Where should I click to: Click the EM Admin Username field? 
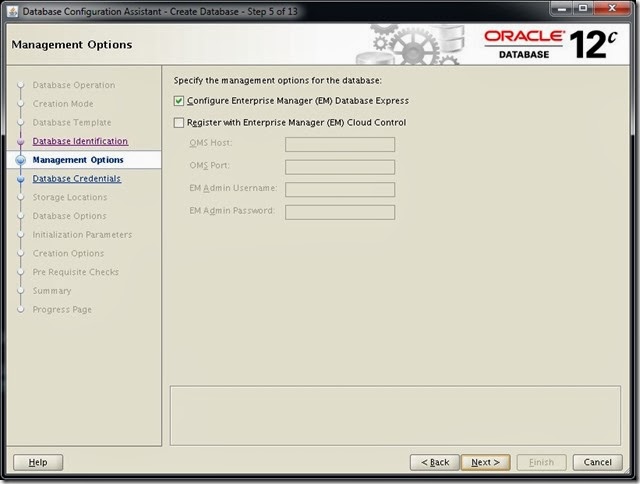coord(339,190)
